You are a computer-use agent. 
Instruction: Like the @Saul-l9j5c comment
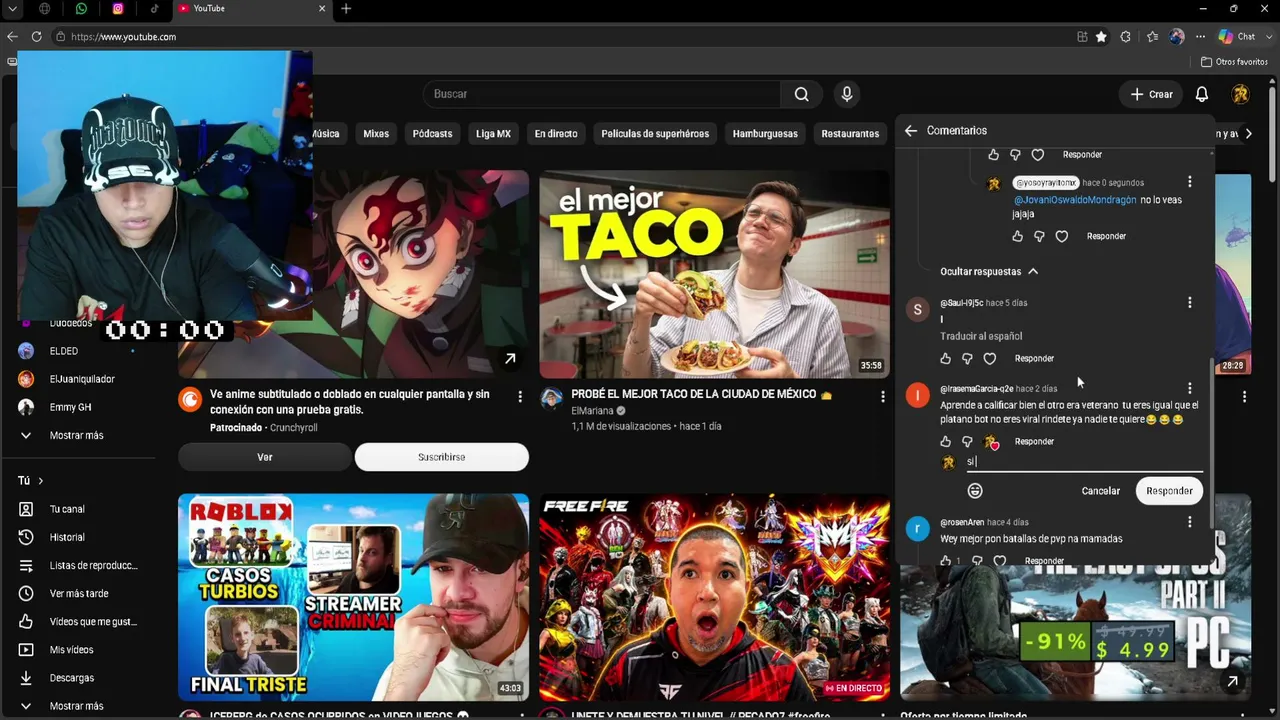coord(946,358)
